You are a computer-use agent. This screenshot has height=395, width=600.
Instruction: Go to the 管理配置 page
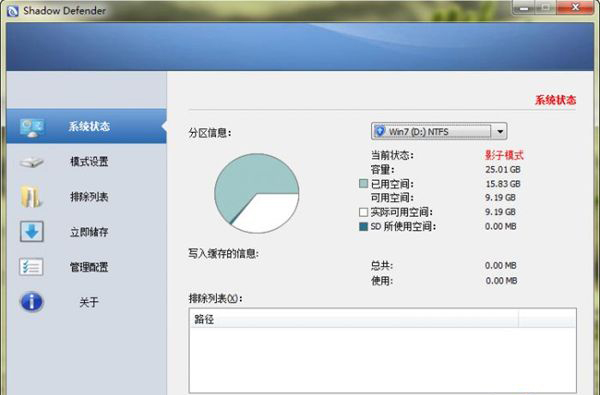coord(89,267)
